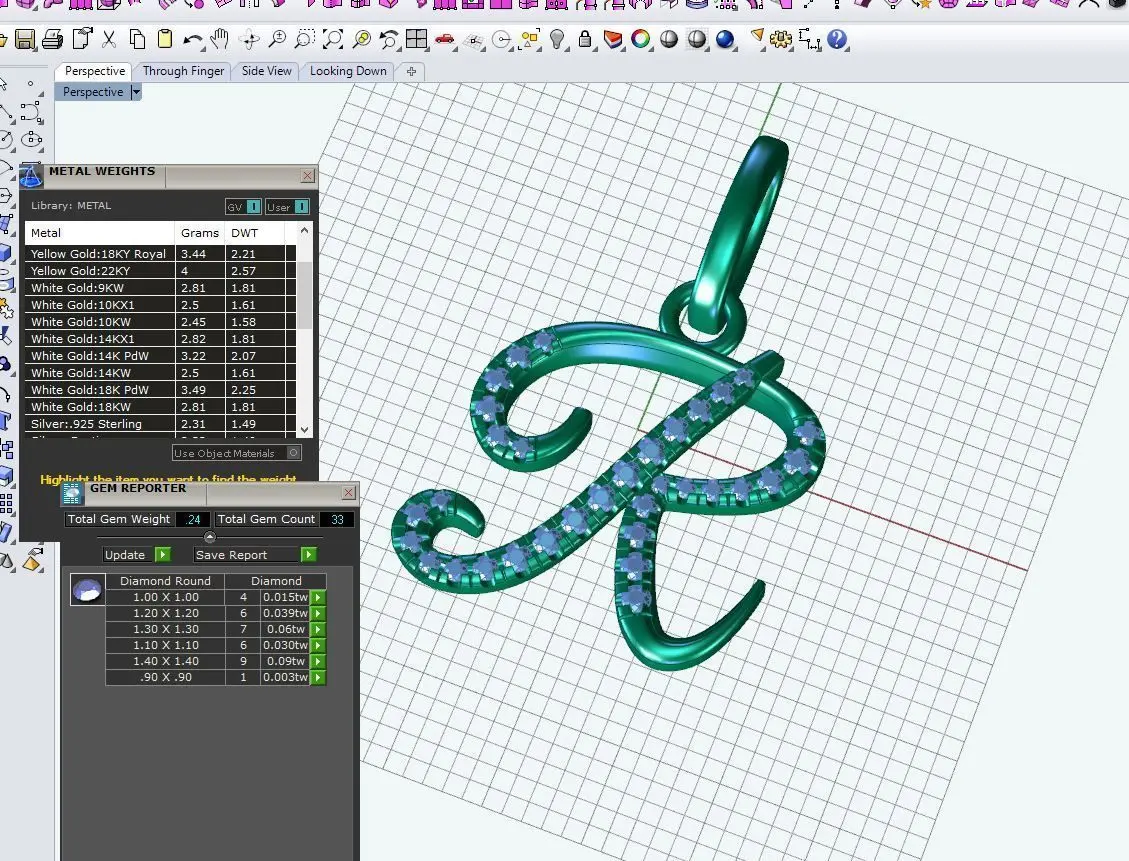Click the Zoom Extents icon

[333, 39]
